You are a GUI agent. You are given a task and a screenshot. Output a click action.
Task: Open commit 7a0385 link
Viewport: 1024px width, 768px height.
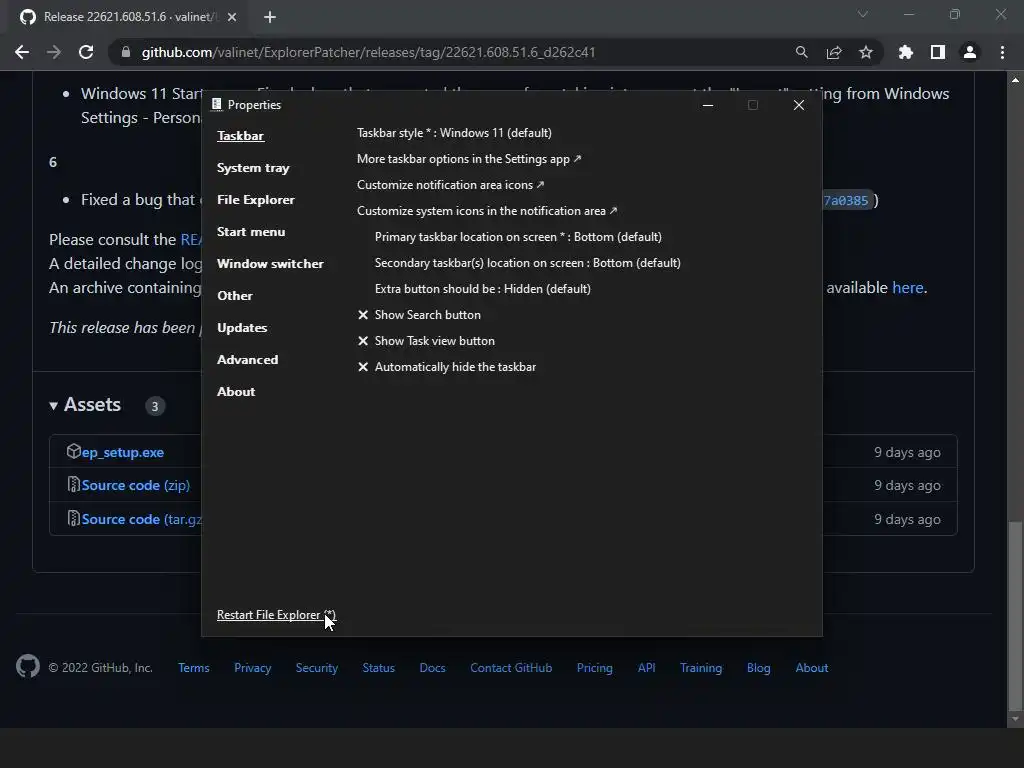846,200
